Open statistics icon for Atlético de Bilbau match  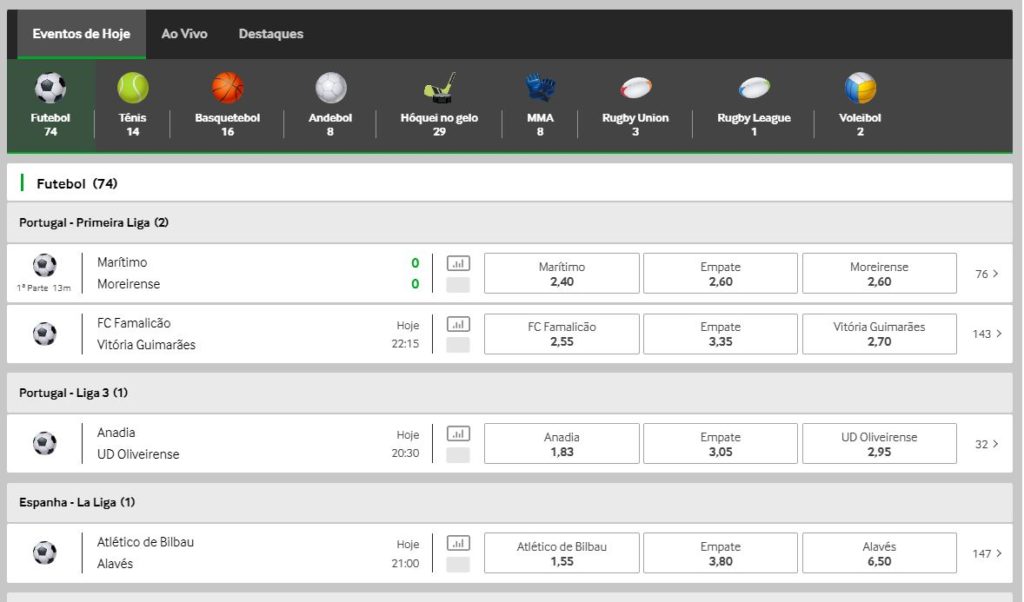coord(458,543)
